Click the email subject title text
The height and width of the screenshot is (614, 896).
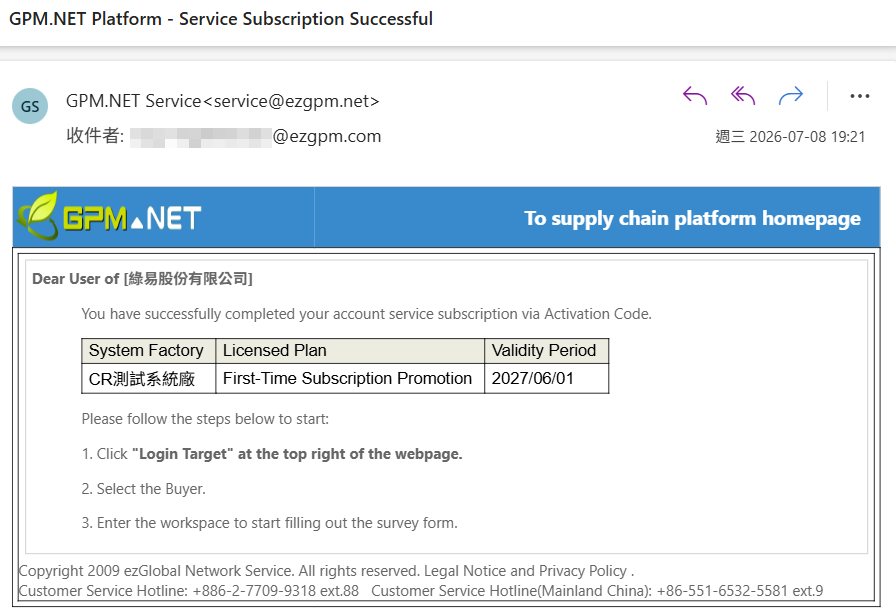221,19
